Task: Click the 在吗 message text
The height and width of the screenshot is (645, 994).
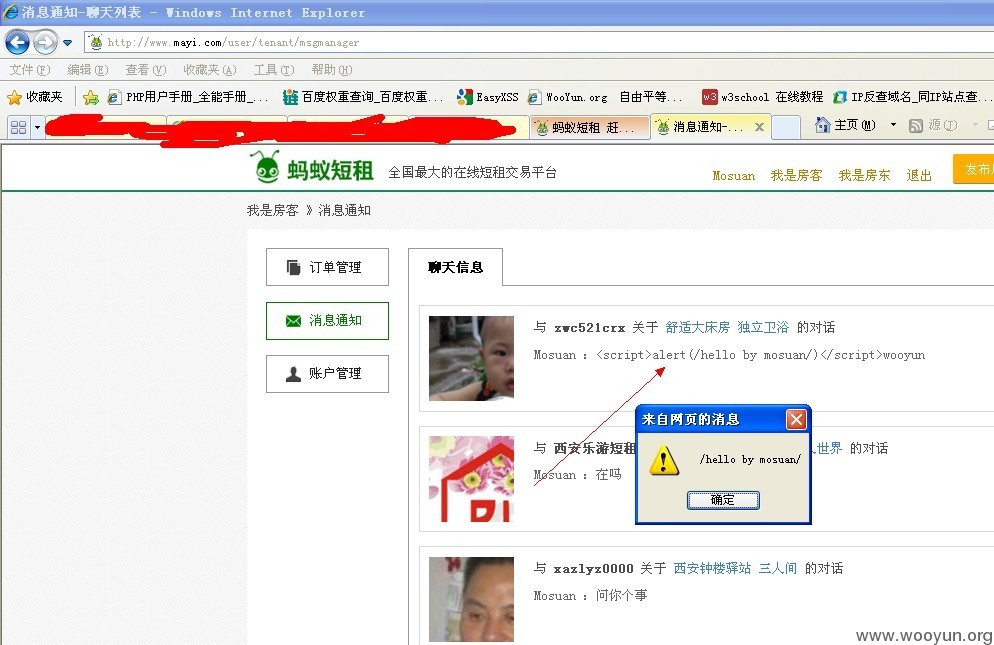Action: coord(609,474)
